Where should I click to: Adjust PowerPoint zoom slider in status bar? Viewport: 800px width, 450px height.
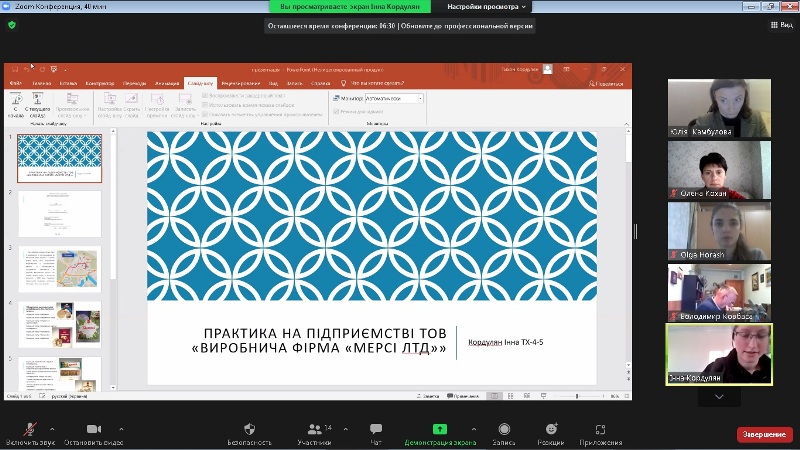(x=577, y=396)
